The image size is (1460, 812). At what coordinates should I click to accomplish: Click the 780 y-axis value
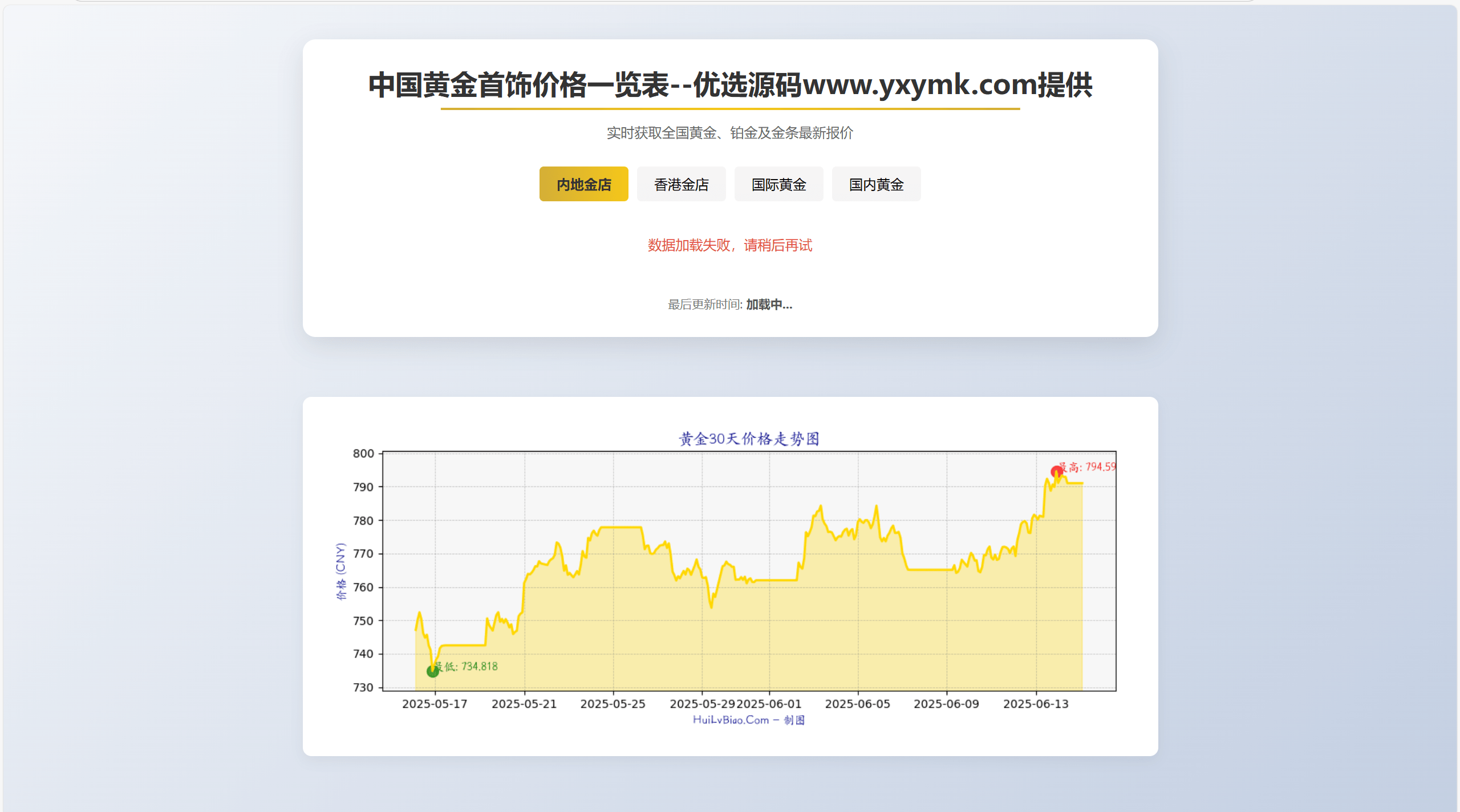[363, 521]
